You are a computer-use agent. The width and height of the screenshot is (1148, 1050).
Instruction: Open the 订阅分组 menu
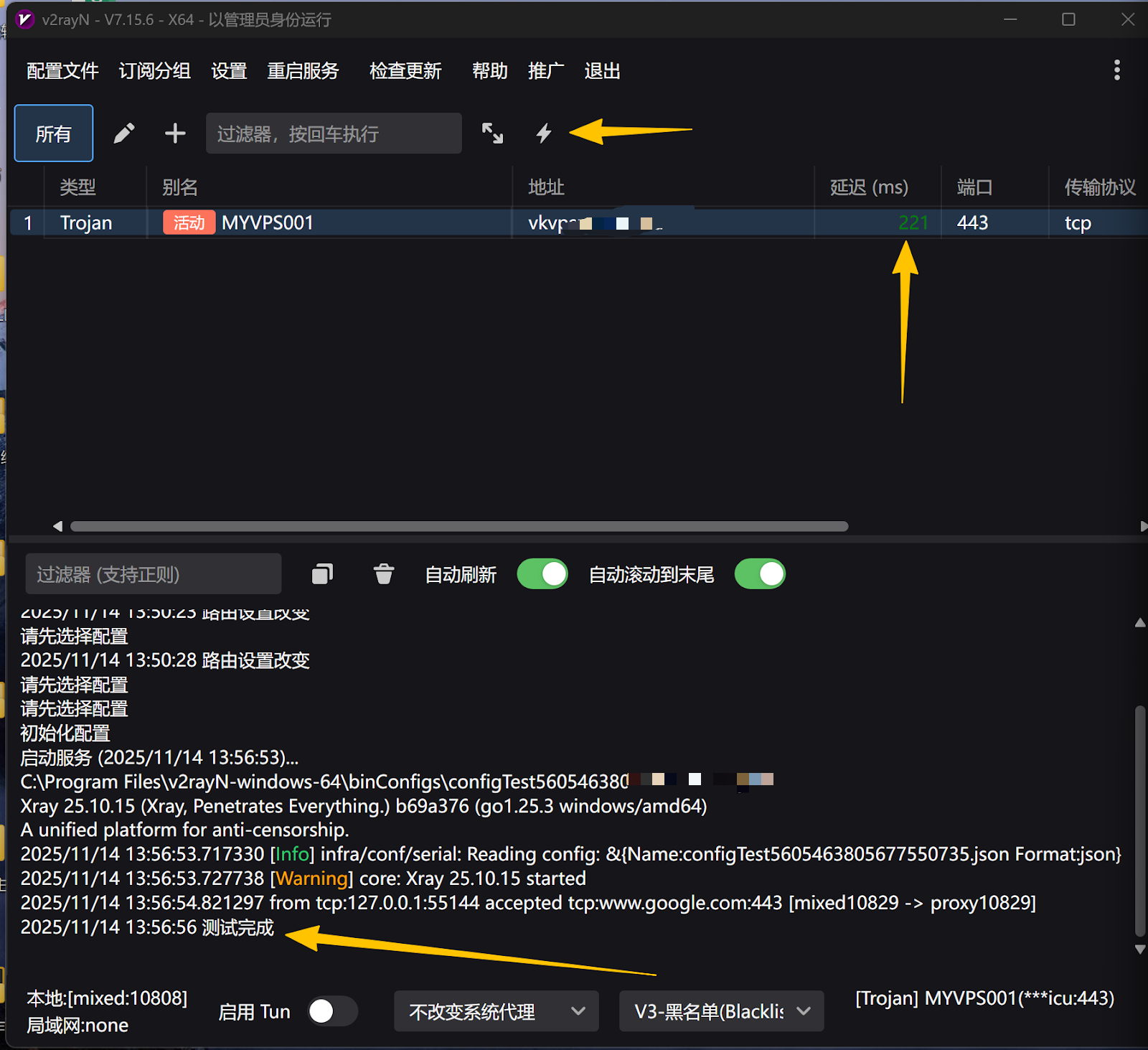click(x=154, y=71)
